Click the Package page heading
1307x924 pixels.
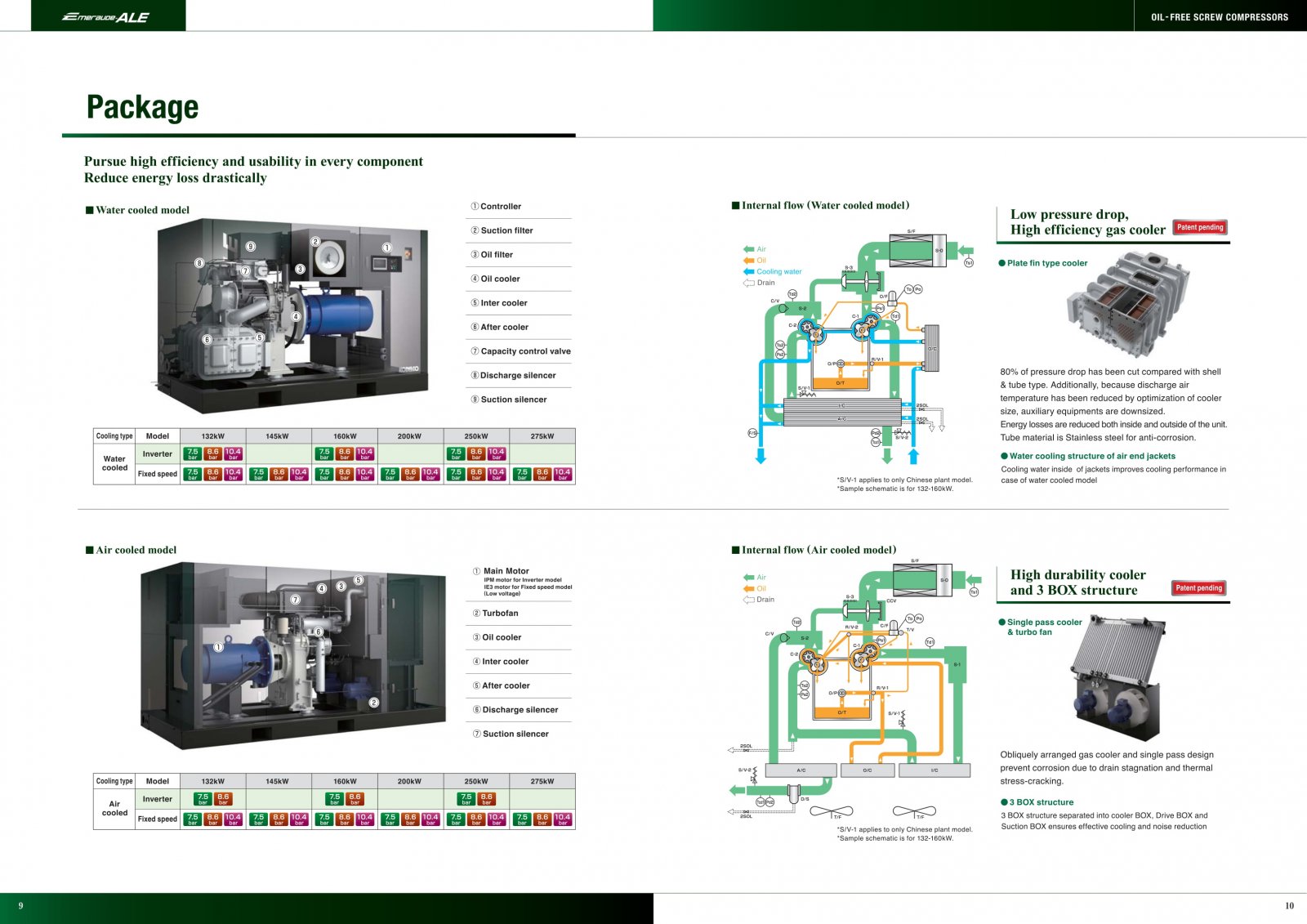click(142, 107)
